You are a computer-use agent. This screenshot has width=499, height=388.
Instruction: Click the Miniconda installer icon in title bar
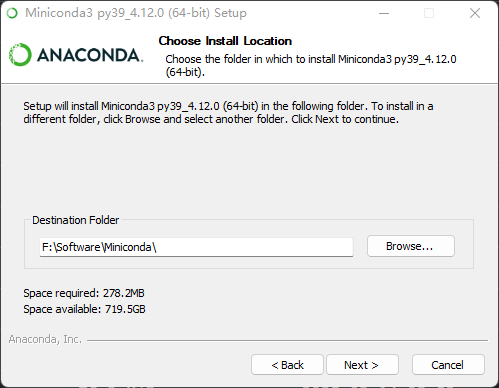click(x=12, y=13)
